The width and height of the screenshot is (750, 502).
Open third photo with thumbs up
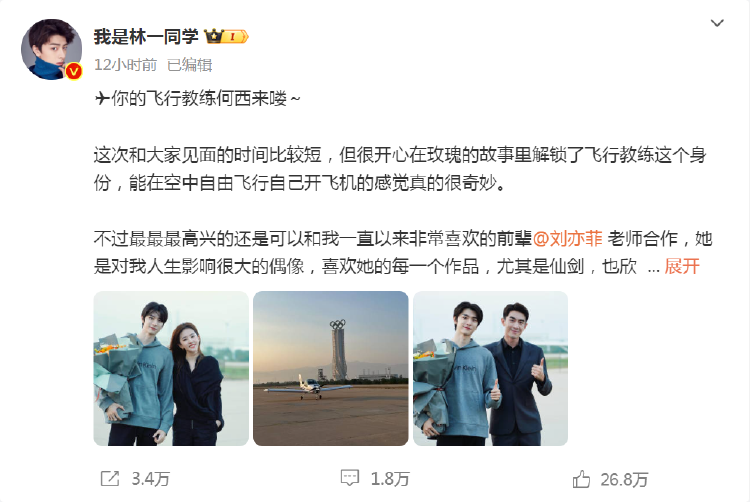490,369
